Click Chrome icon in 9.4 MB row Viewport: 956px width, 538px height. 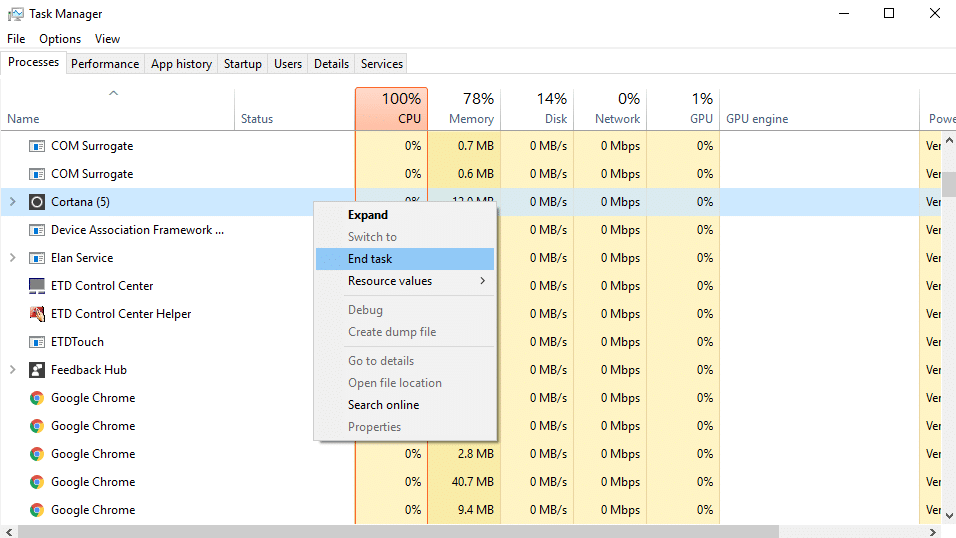pos(37,510)
